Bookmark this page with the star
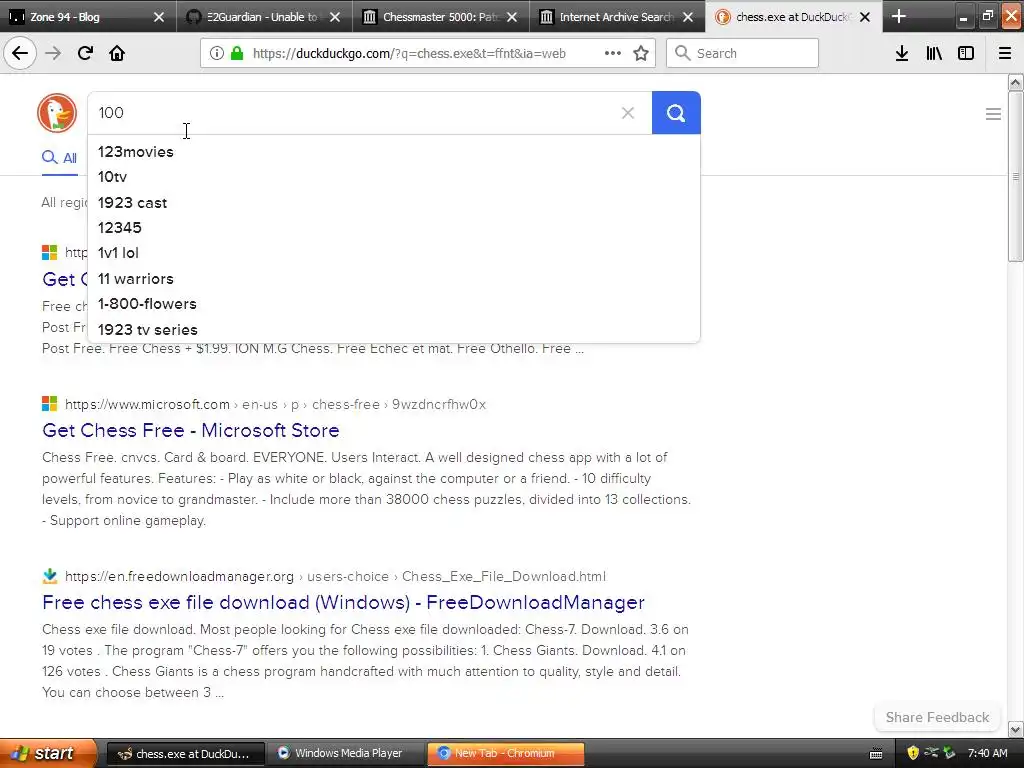The width and height of the screenshot is (1024, 768). coord(641,53)
